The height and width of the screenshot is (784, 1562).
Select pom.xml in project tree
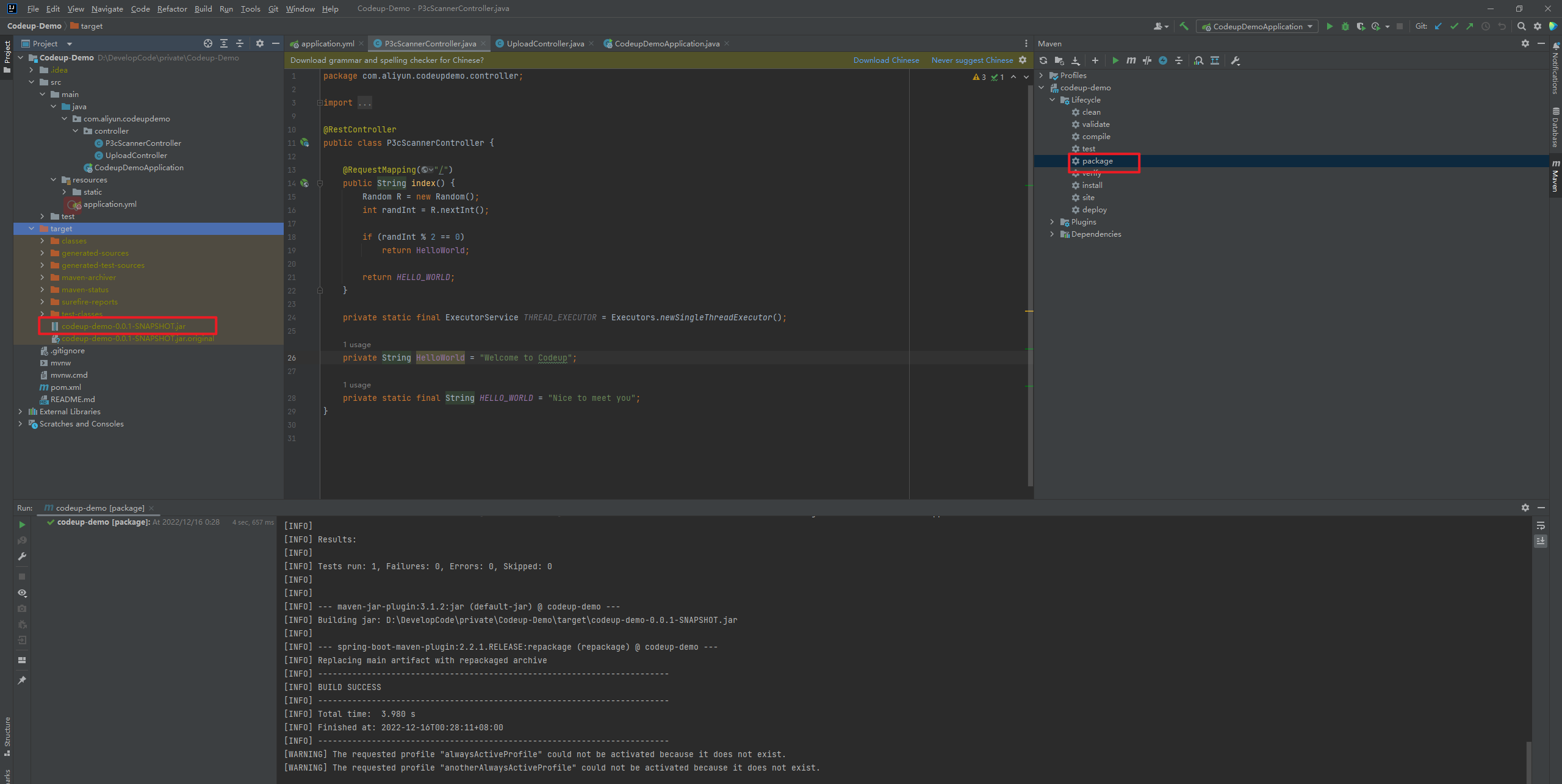pos(65,387)
